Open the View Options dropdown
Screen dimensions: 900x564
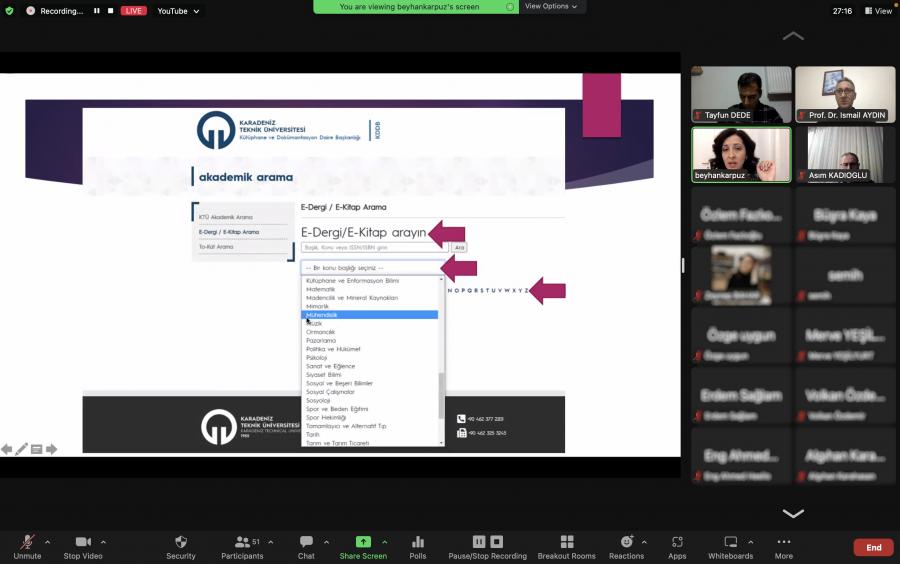point(550,6)
